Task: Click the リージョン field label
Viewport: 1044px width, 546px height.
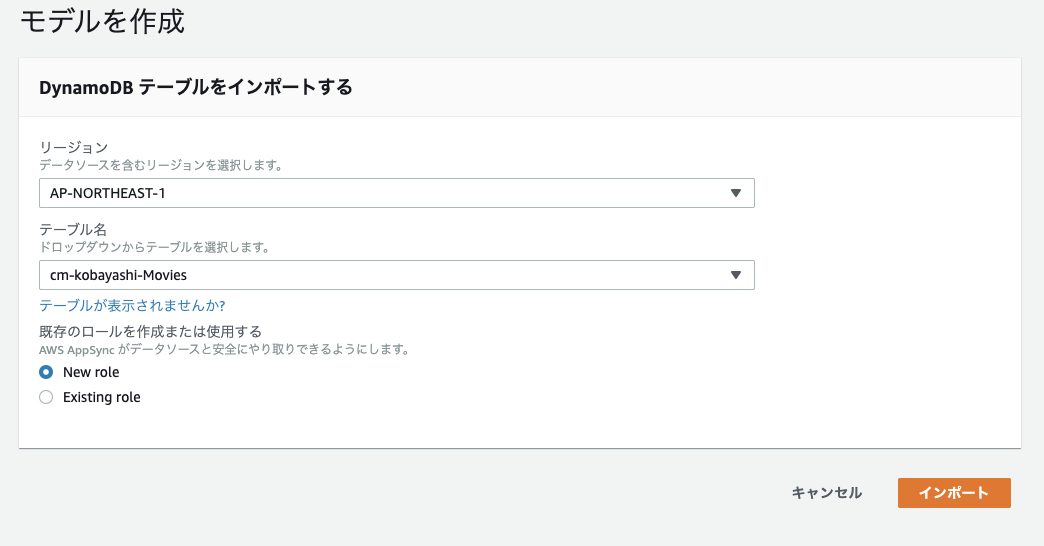Action: [x=73, y=147]
